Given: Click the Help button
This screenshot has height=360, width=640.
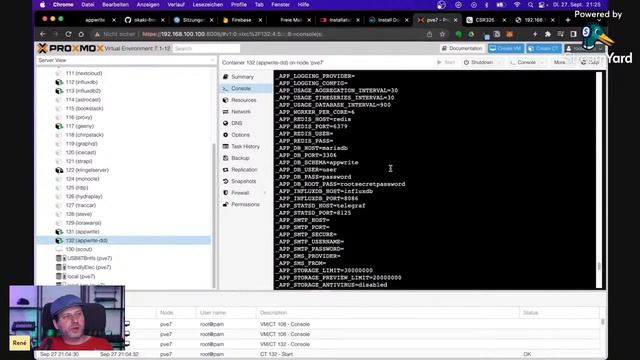Looking at the screenshot, I should click(x=591, y=62).
